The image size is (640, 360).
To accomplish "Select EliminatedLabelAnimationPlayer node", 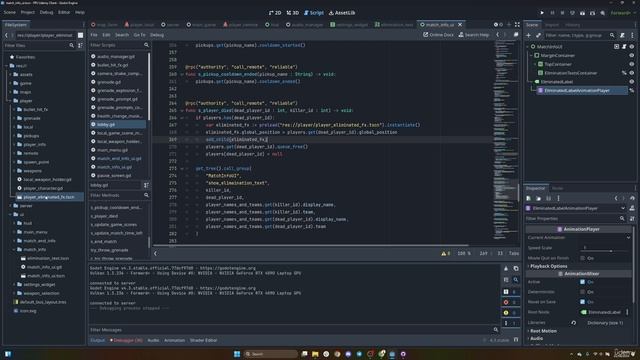I will 577,91.
